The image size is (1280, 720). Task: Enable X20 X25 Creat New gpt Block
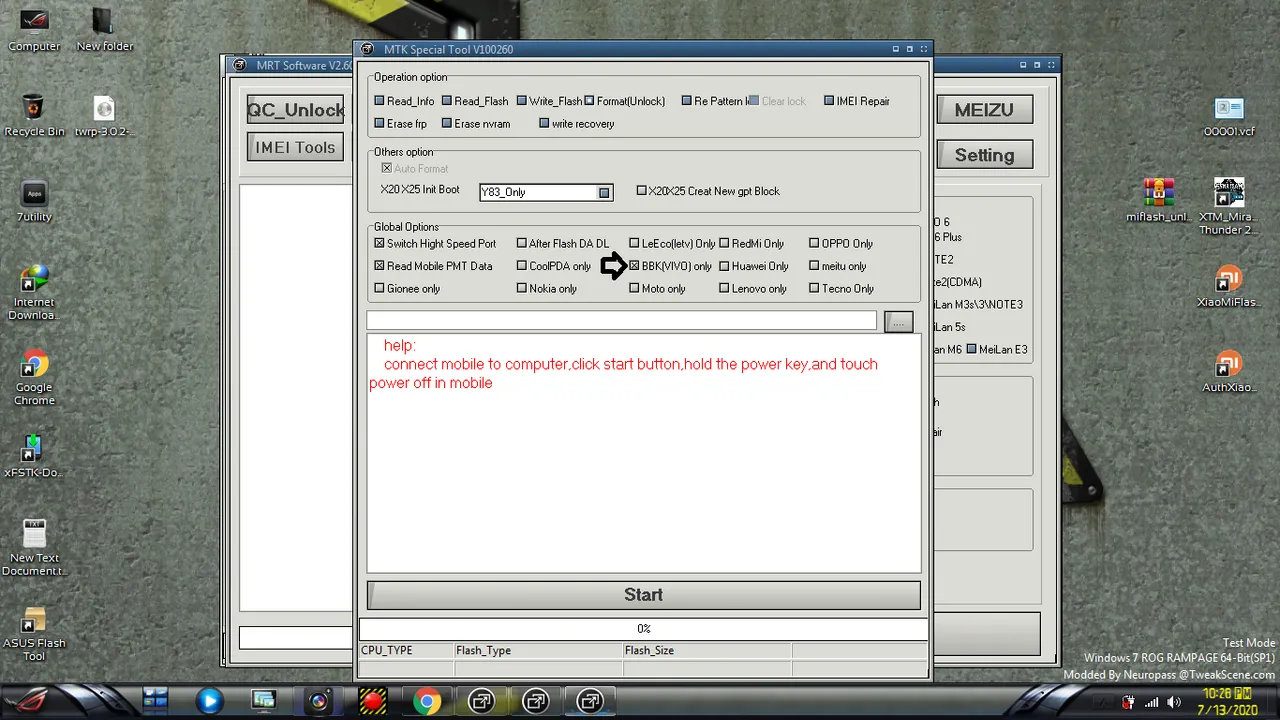click(x=642, y=191)
